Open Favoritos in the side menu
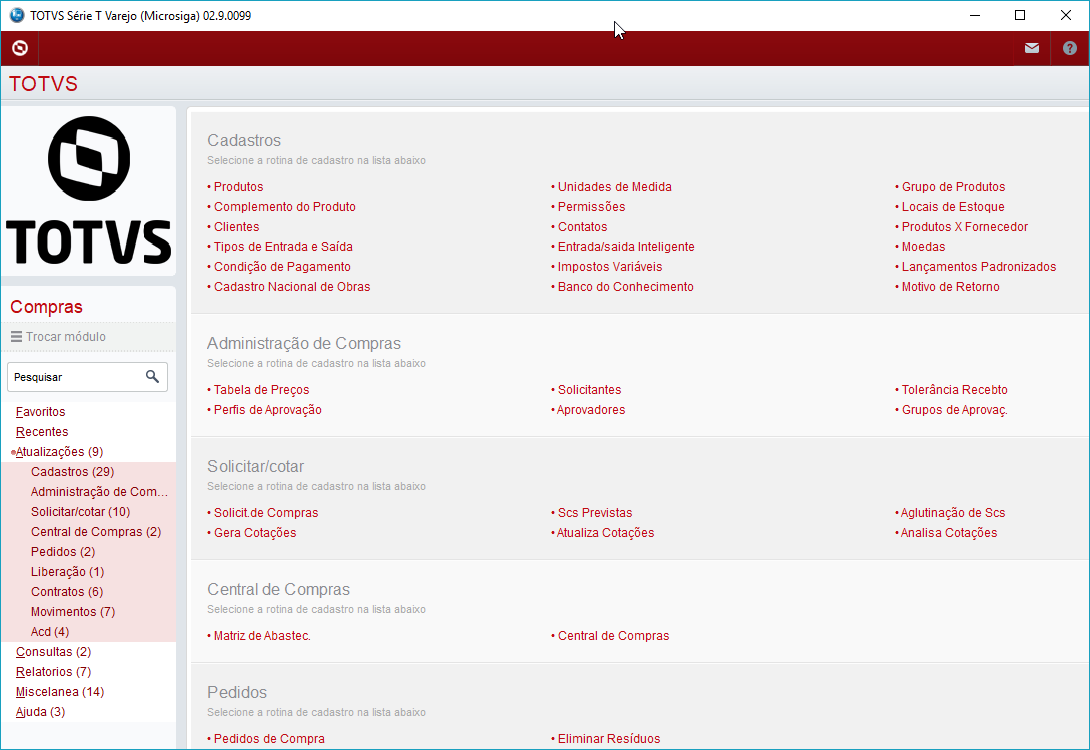Screen dimensions: 1090x750 pos(40,411)
